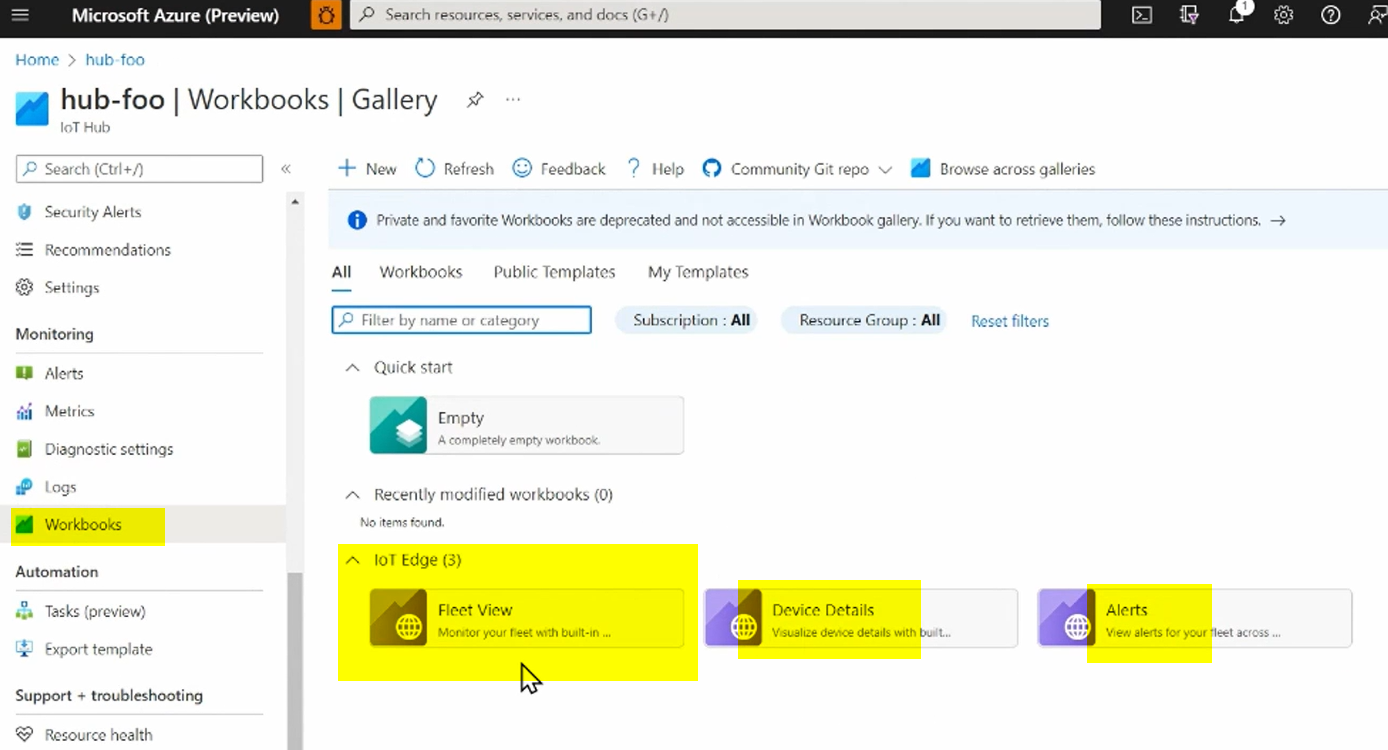The image size is (1388, 750).
Task: Click the hub-foo IoT Hub resource icon
Action: 32,109
